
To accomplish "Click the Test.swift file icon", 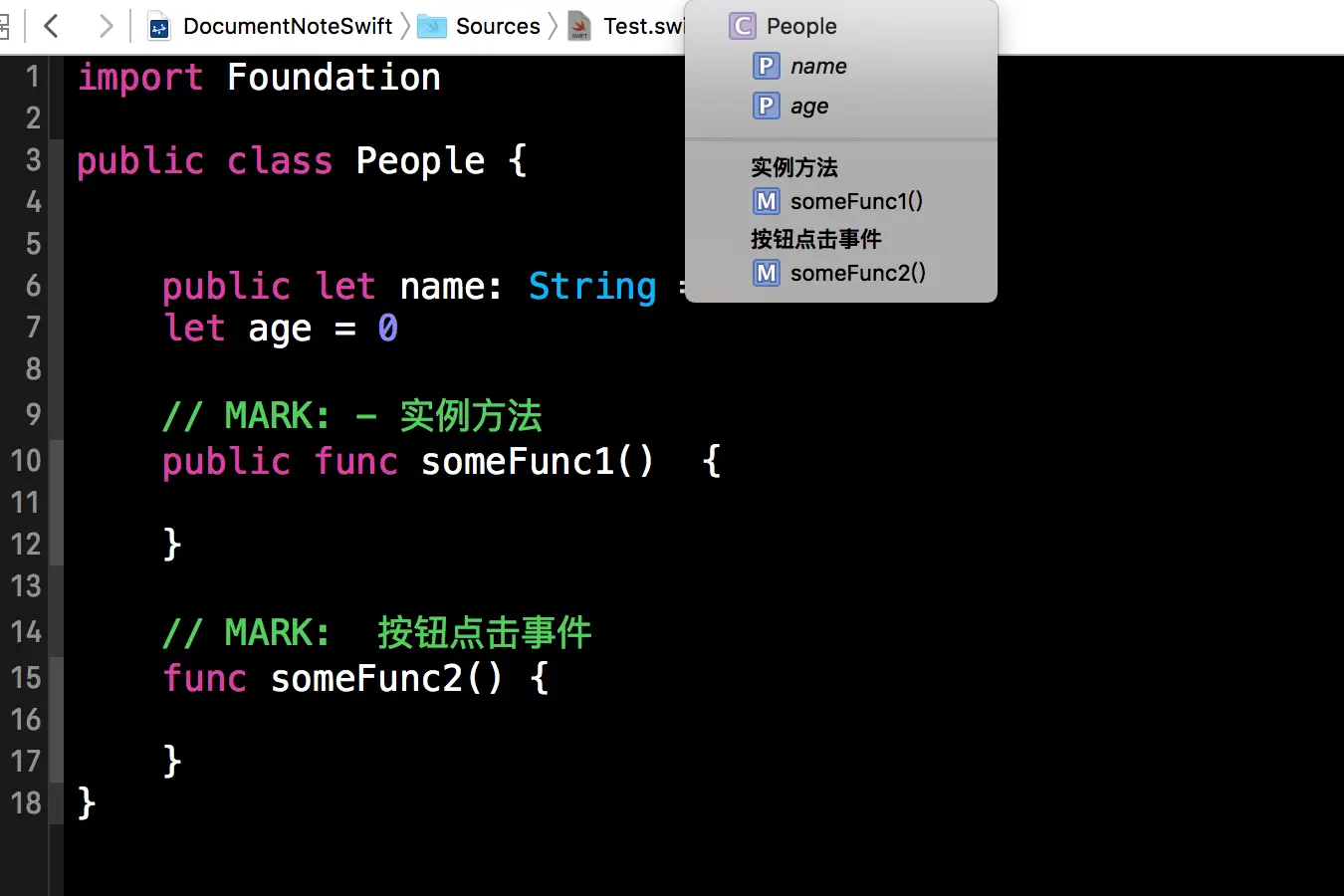I will (x=579, y=27).
